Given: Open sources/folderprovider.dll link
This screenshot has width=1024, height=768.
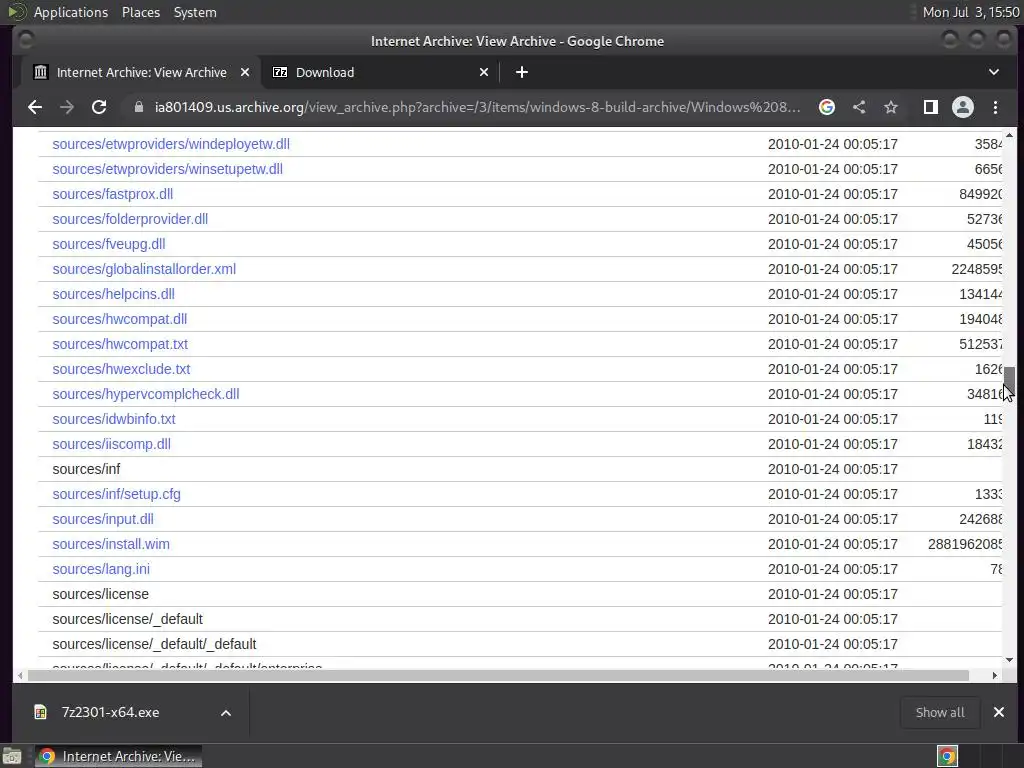Looking at the screenshot, I should click(130, 219).
